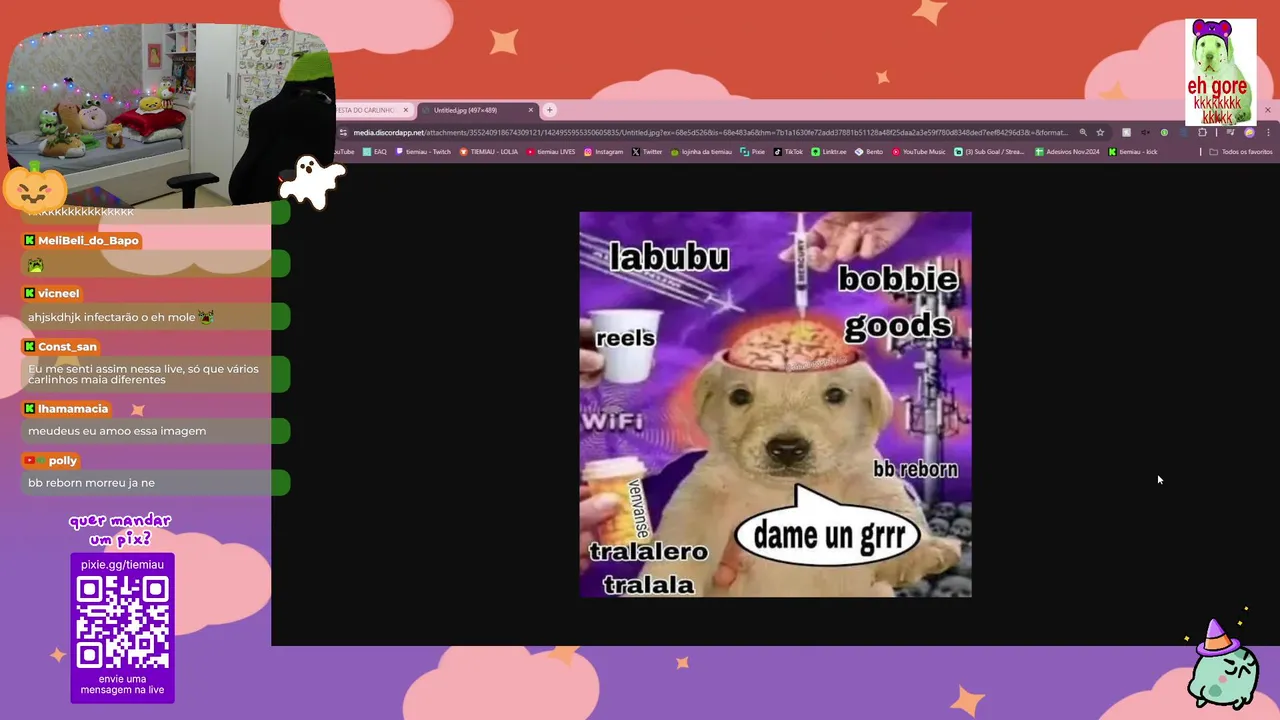1280x720 pixels.
Task: Click the vicneel chat username
Action: [x=58, y=294]
